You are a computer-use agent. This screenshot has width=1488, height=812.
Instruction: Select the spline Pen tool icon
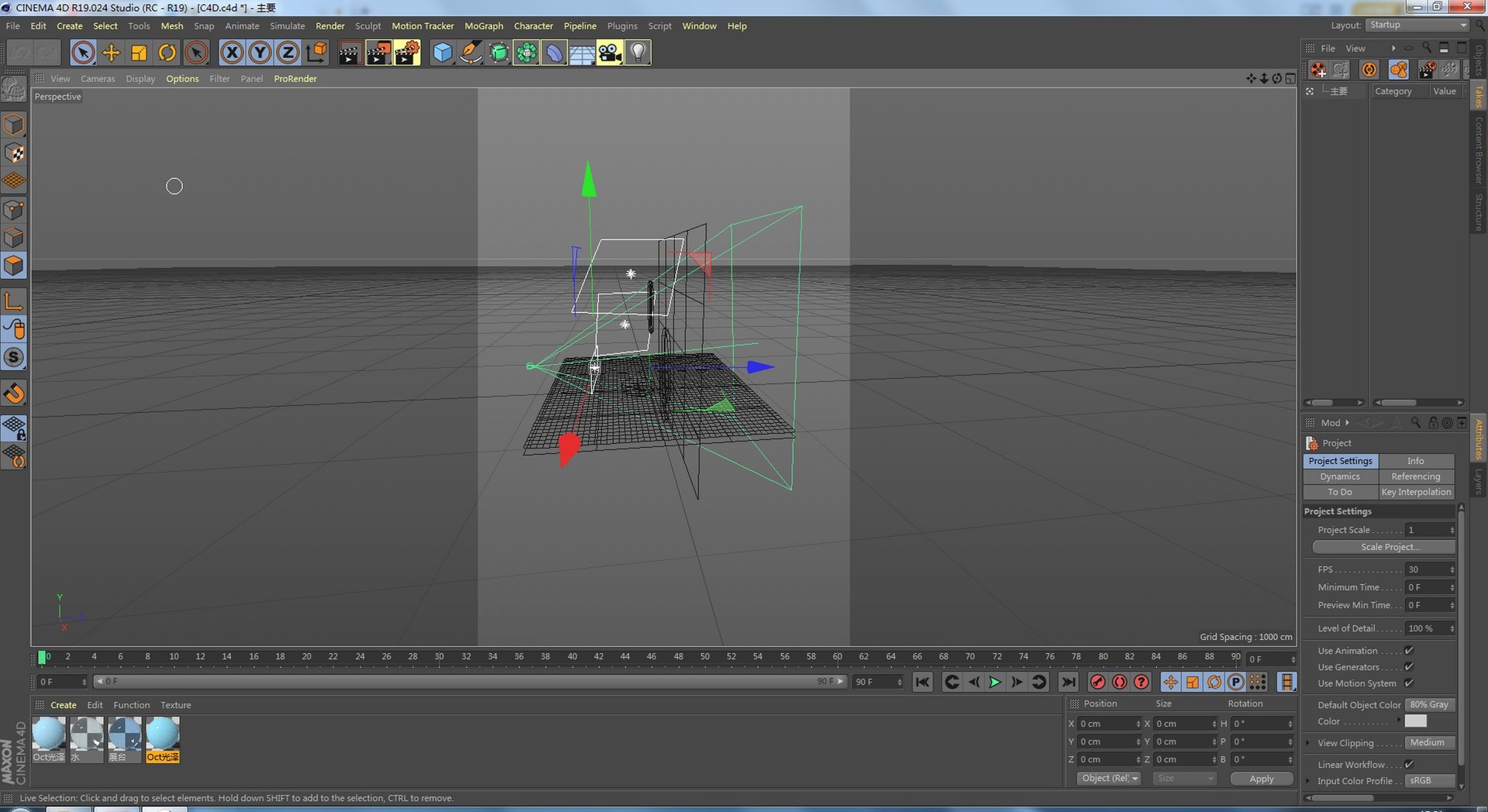coord(470,53)
